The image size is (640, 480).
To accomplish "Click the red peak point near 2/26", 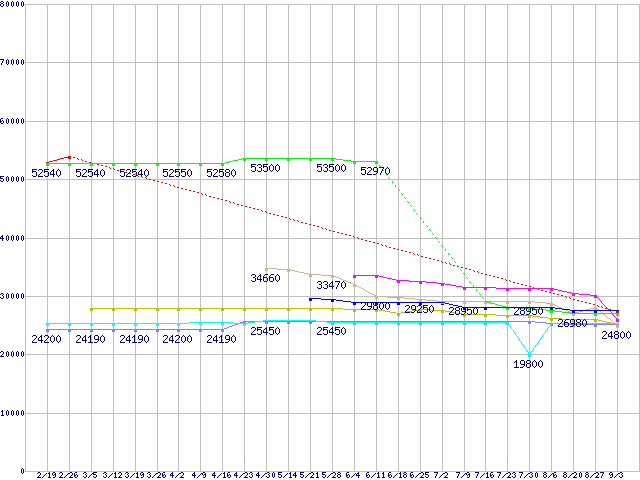I will (68, 157).
